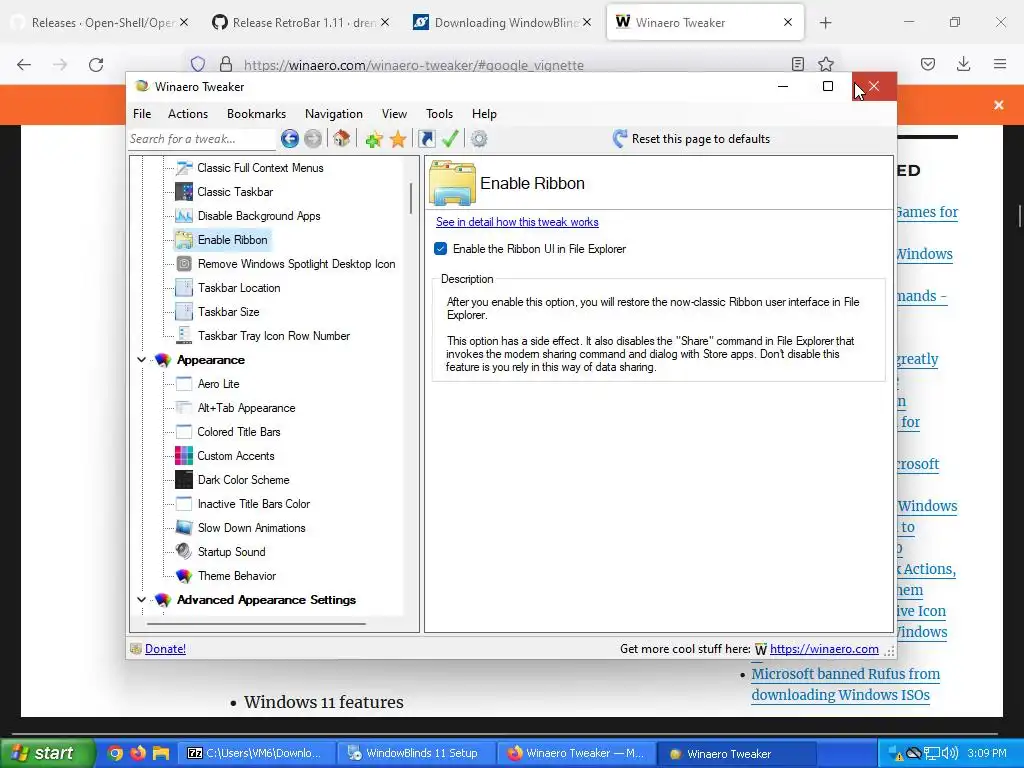Select Taskbar Location tree item
The width and height of the screenshot is (1024, 768).
coord(239,288)
